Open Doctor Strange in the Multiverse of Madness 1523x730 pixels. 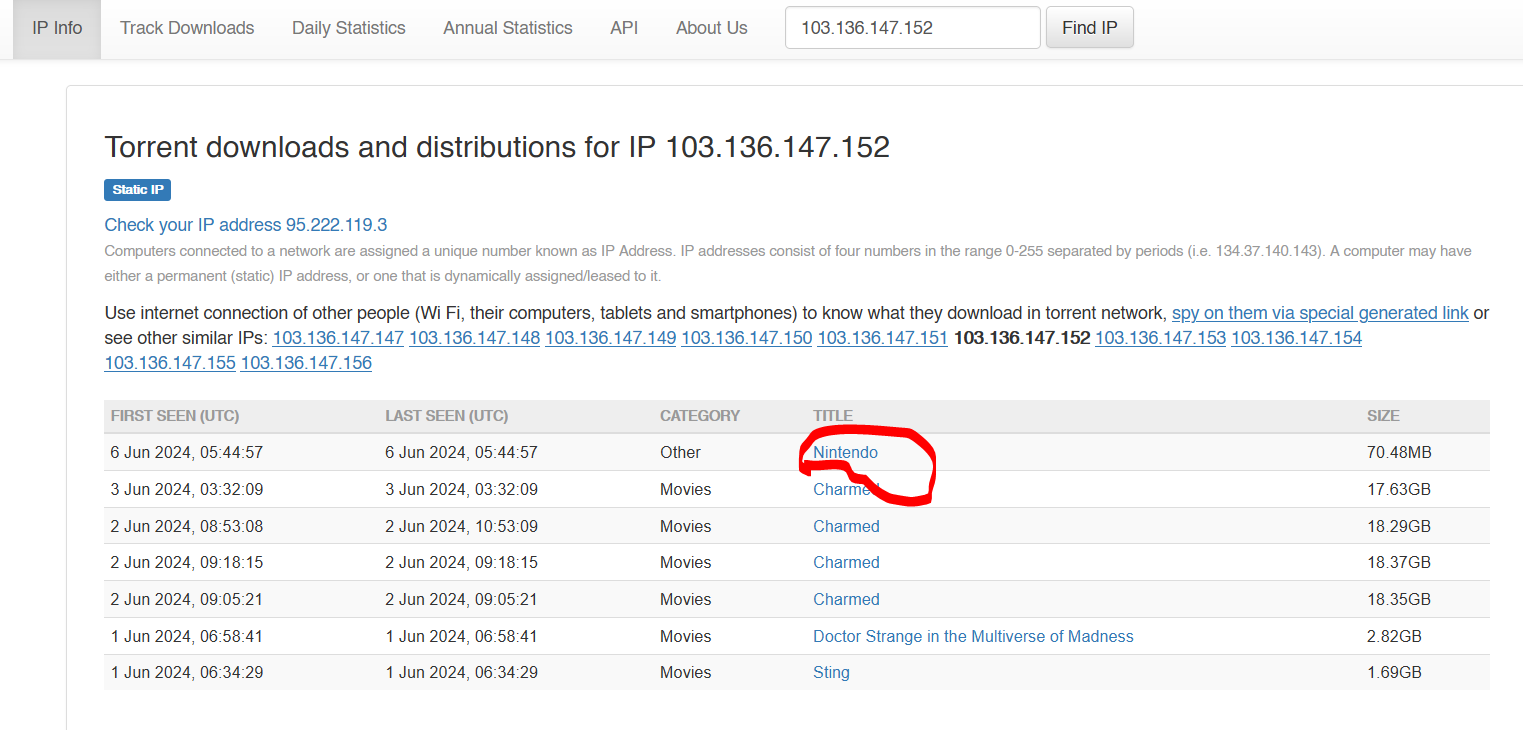tap(973, 637)
